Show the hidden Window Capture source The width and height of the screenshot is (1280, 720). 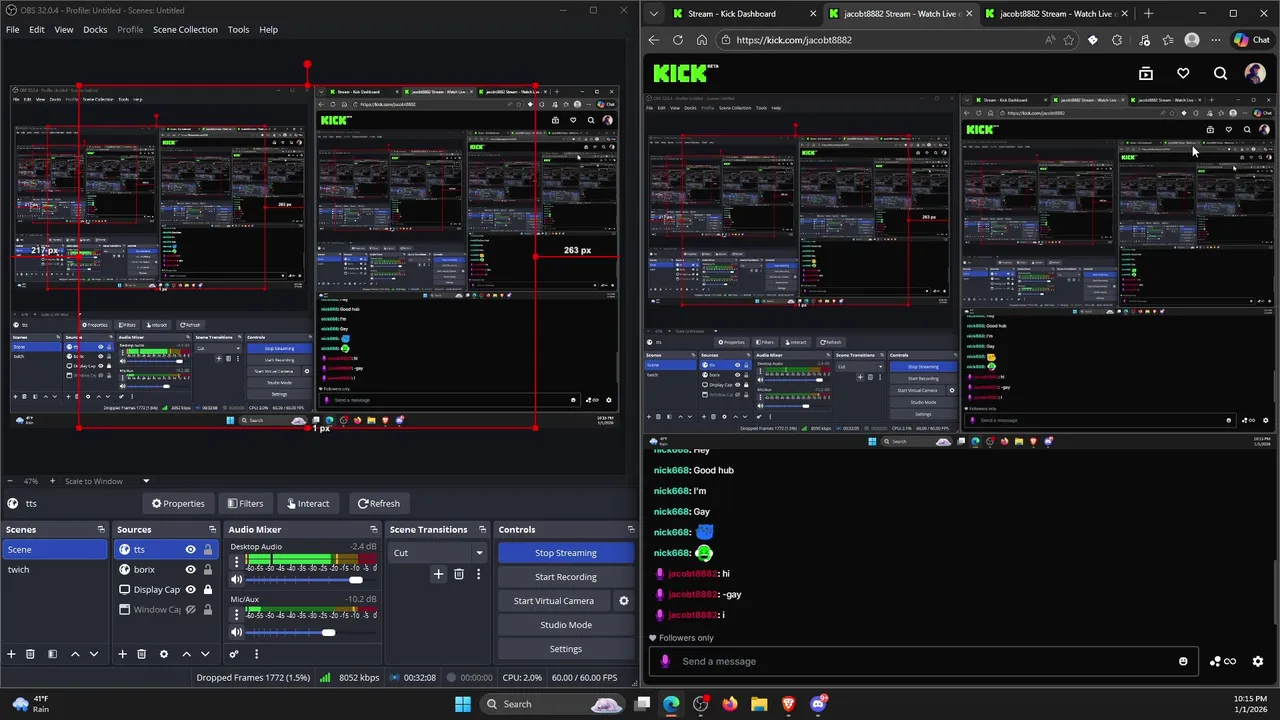pos(190,609)
